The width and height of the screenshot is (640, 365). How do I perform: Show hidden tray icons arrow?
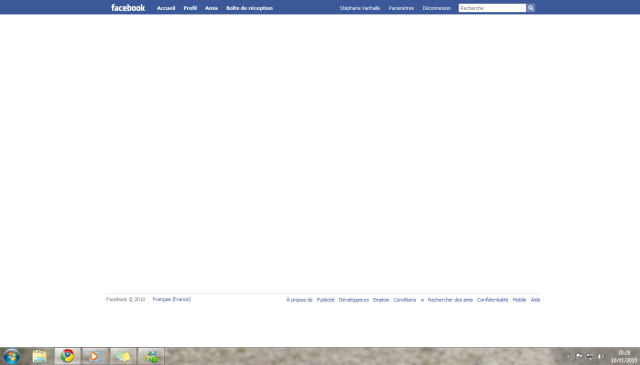pos(568,356)
